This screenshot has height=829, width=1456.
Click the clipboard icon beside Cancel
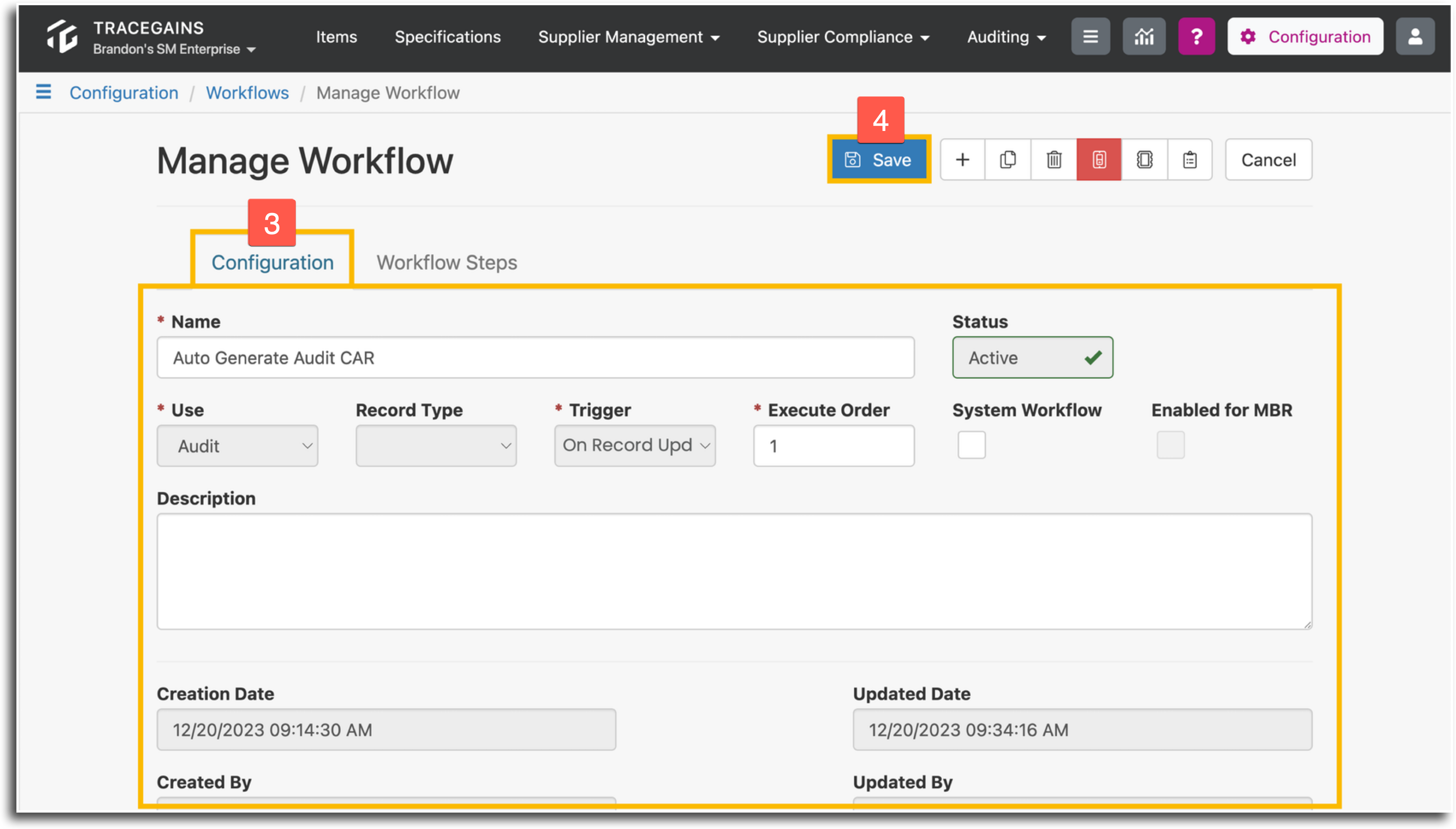pyautogui.click(x=1190, y=160)
